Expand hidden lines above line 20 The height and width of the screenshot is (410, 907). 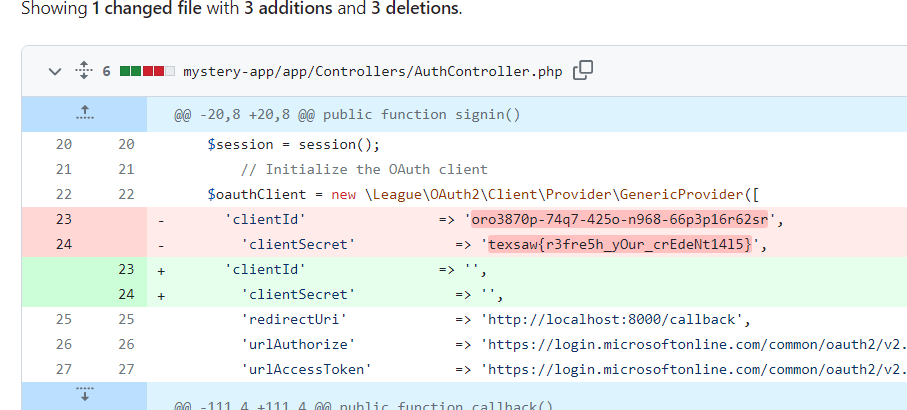click(x=84, y=113)
